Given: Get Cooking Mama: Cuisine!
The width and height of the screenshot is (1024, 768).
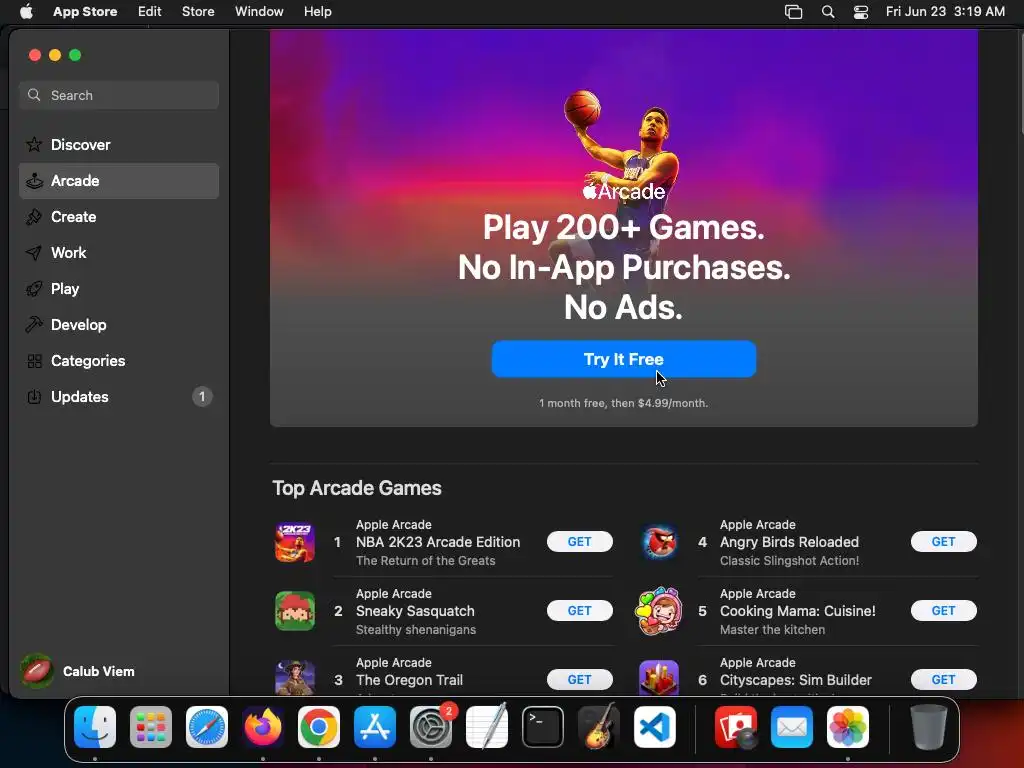Looking at the screenshot, I should coord(944,611).
